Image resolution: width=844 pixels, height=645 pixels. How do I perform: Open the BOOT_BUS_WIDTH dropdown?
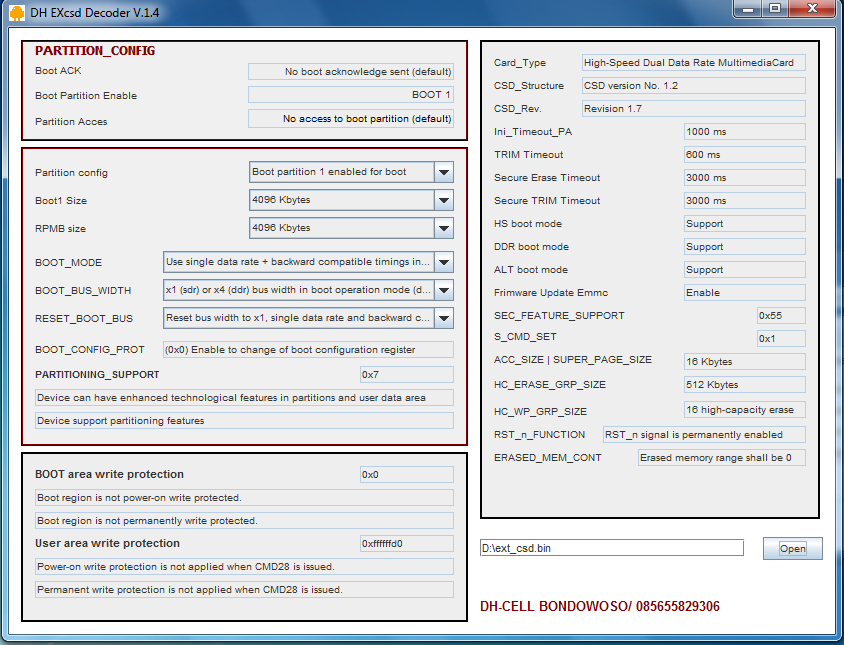coord(308,290)
